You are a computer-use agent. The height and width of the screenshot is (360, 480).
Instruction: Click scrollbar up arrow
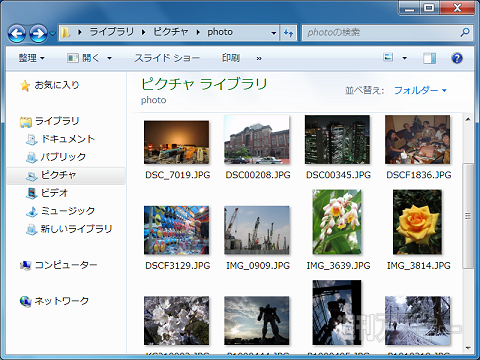(x=468, y=119)
